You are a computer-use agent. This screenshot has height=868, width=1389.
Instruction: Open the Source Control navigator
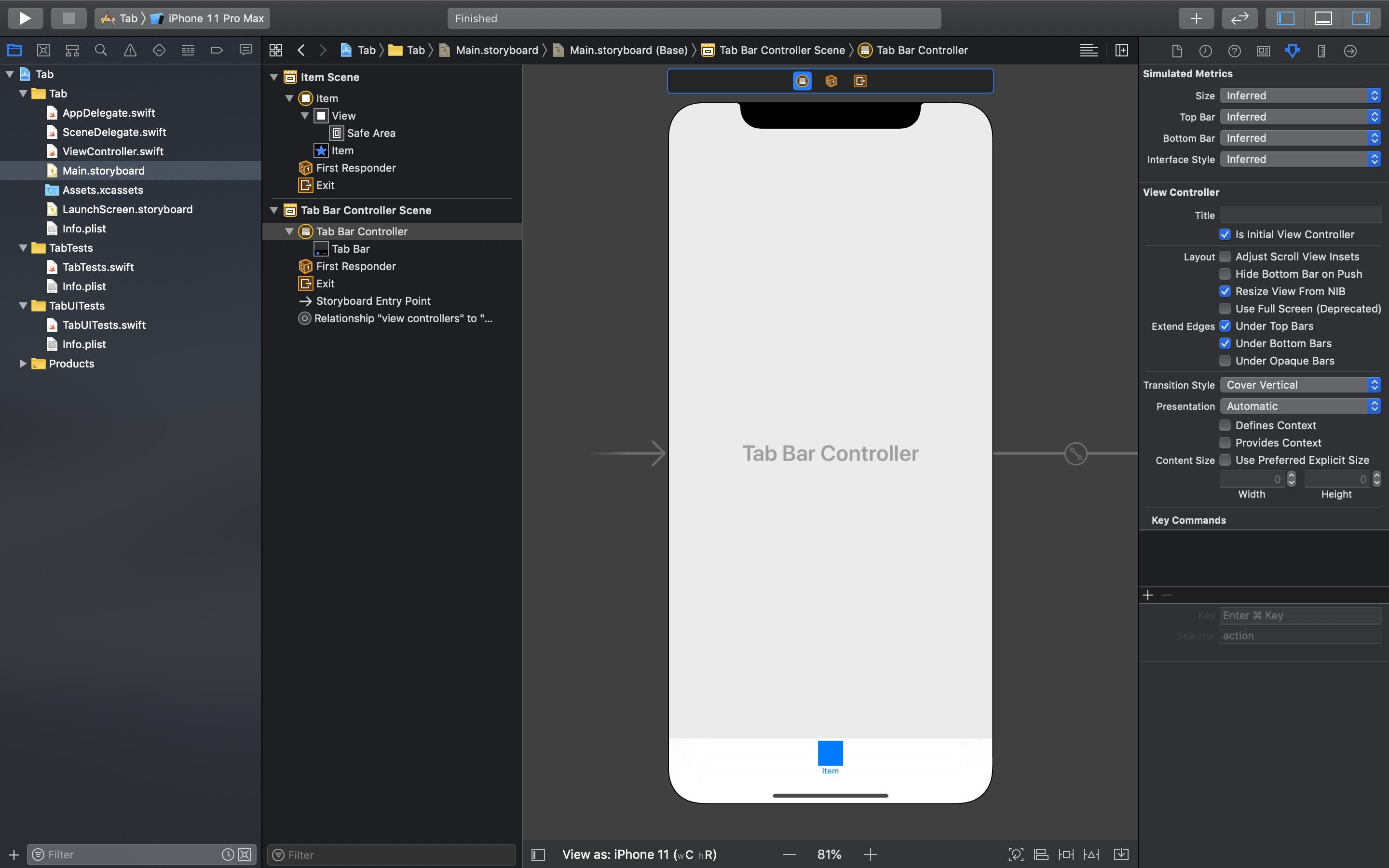point(43,51)
